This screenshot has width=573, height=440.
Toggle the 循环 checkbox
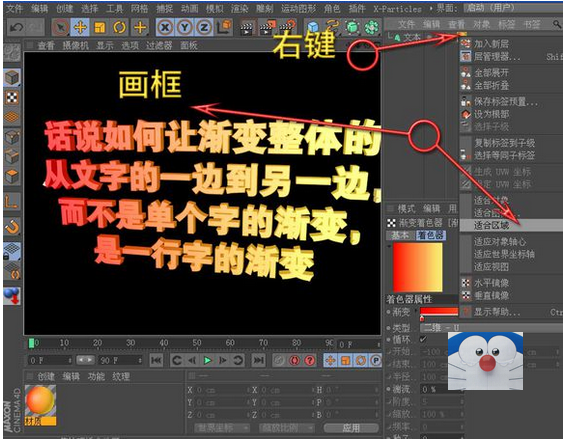coord(423,339)
